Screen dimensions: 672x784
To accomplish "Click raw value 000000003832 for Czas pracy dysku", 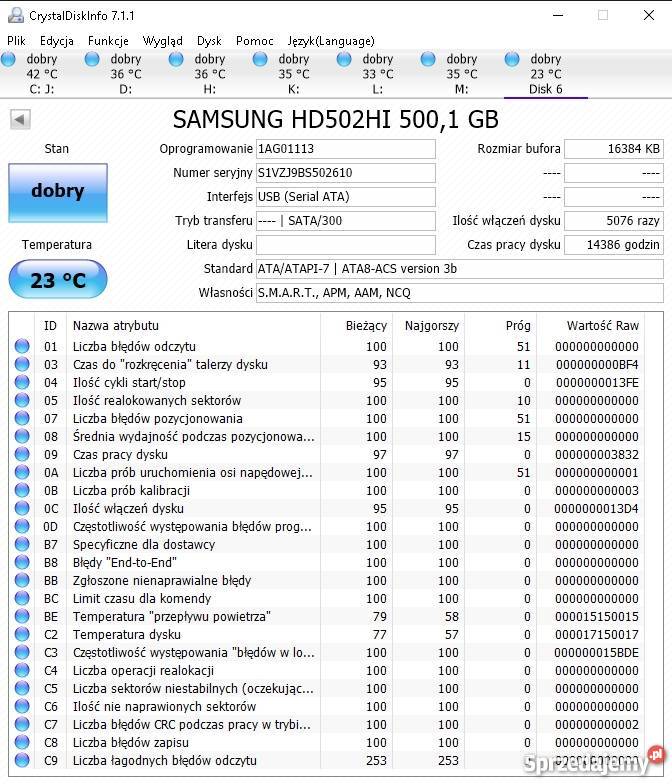I will pyautogui.click(x=596, y=454).
